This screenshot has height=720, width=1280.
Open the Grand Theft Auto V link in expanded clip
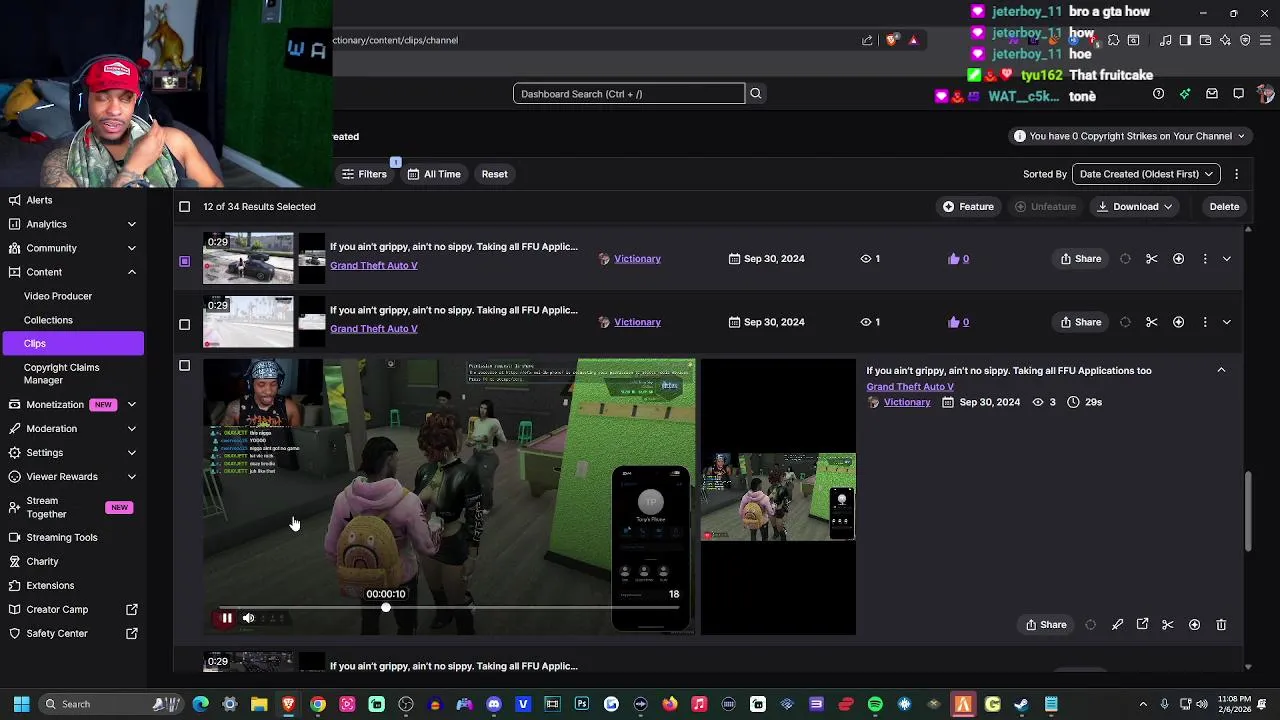(x=910, y=386)
